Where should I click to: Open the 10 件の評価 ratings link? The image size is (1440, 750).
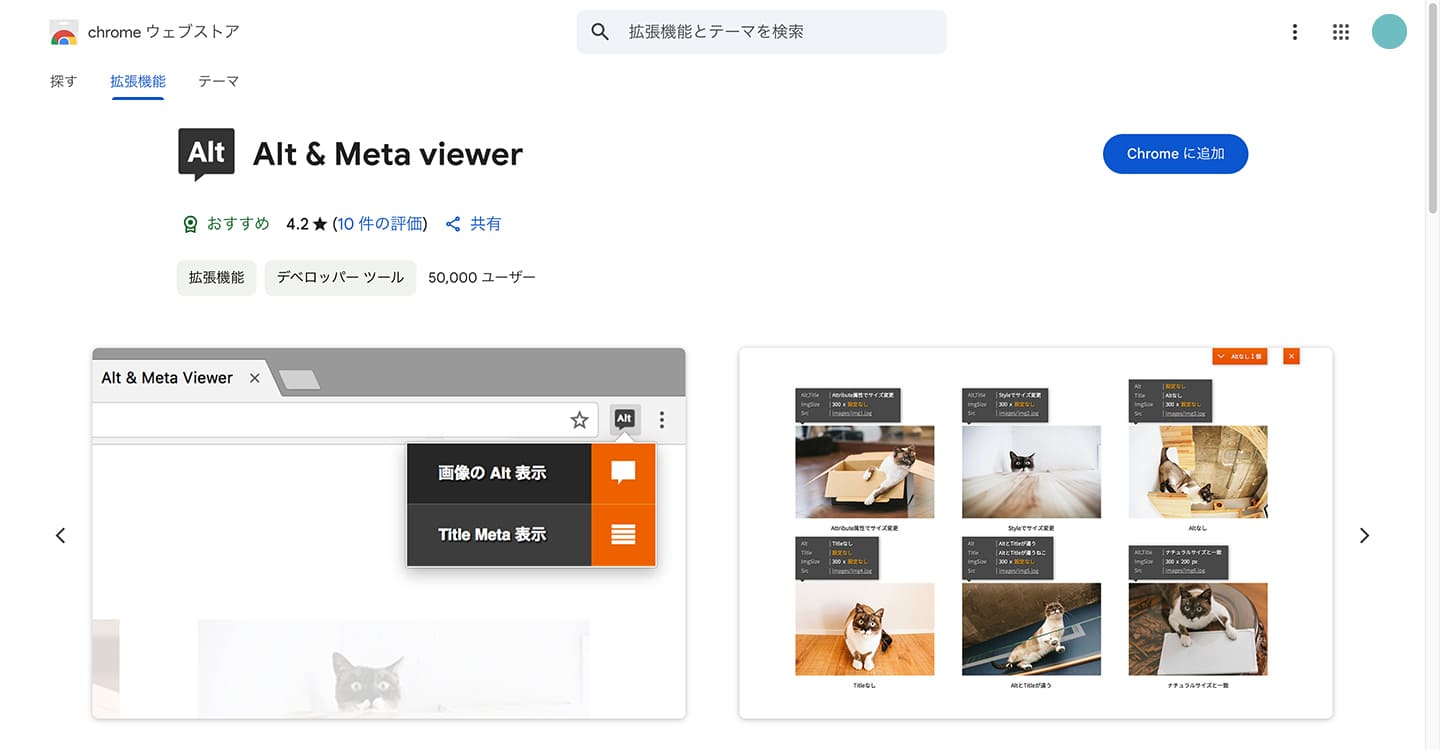coord(380,224)
